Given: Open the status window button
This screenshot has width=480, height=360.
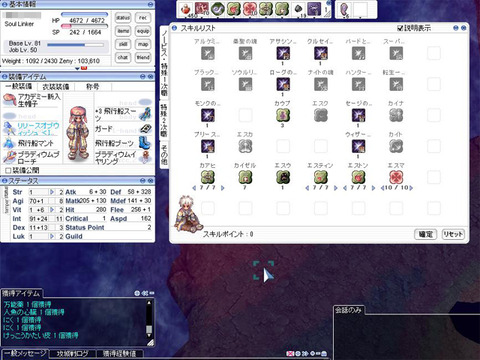Looking at the screenshot, I should coord(123,18).
